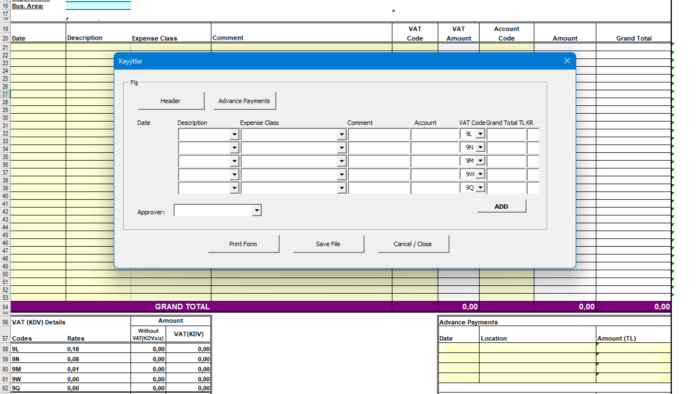700x394 pixels.
Task: Click the 9L code in VAT details
Action: click(x=15, y=349)
